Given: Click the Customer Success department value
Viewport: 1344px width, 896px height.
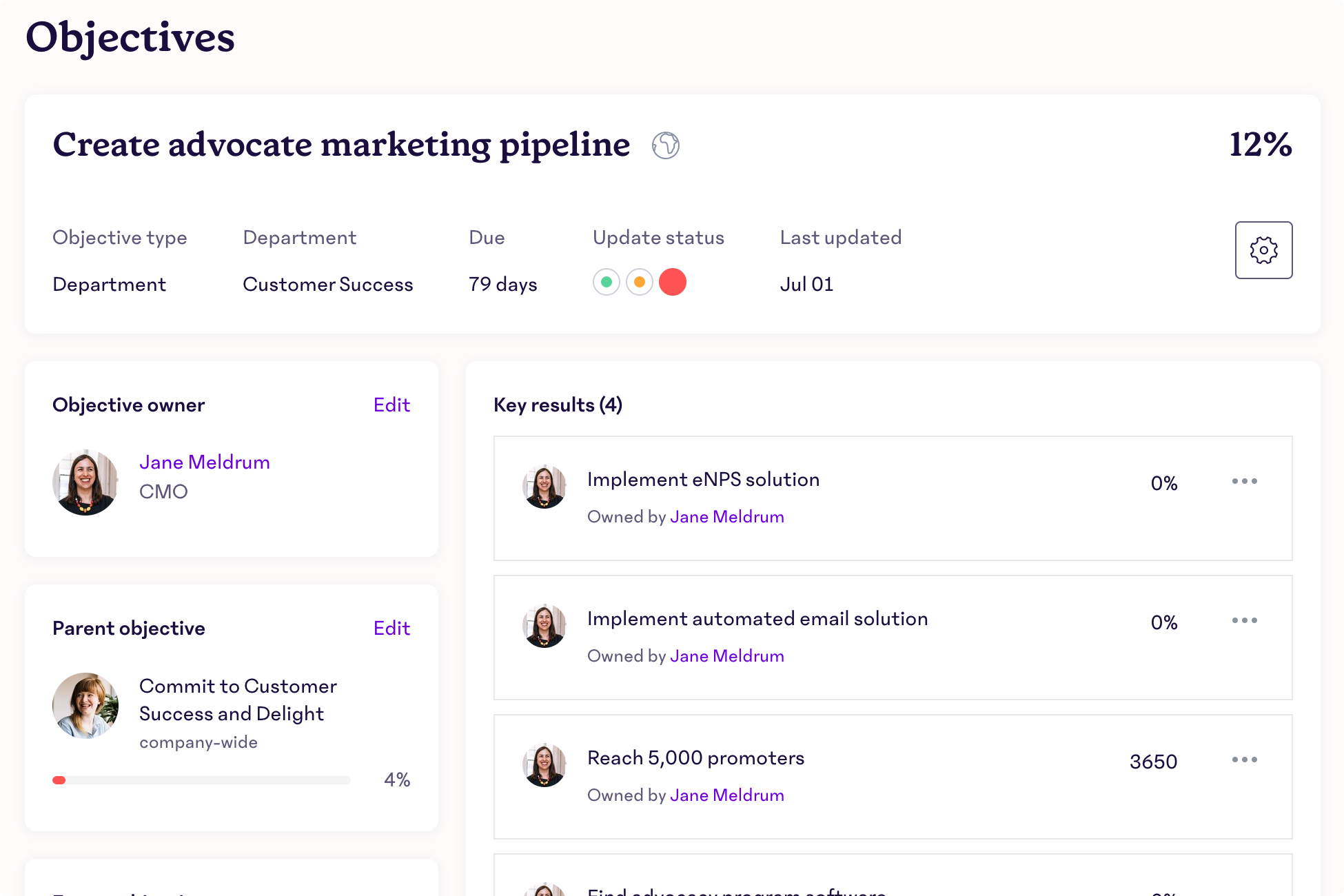Looking at the screenshot, I should 328,284.
